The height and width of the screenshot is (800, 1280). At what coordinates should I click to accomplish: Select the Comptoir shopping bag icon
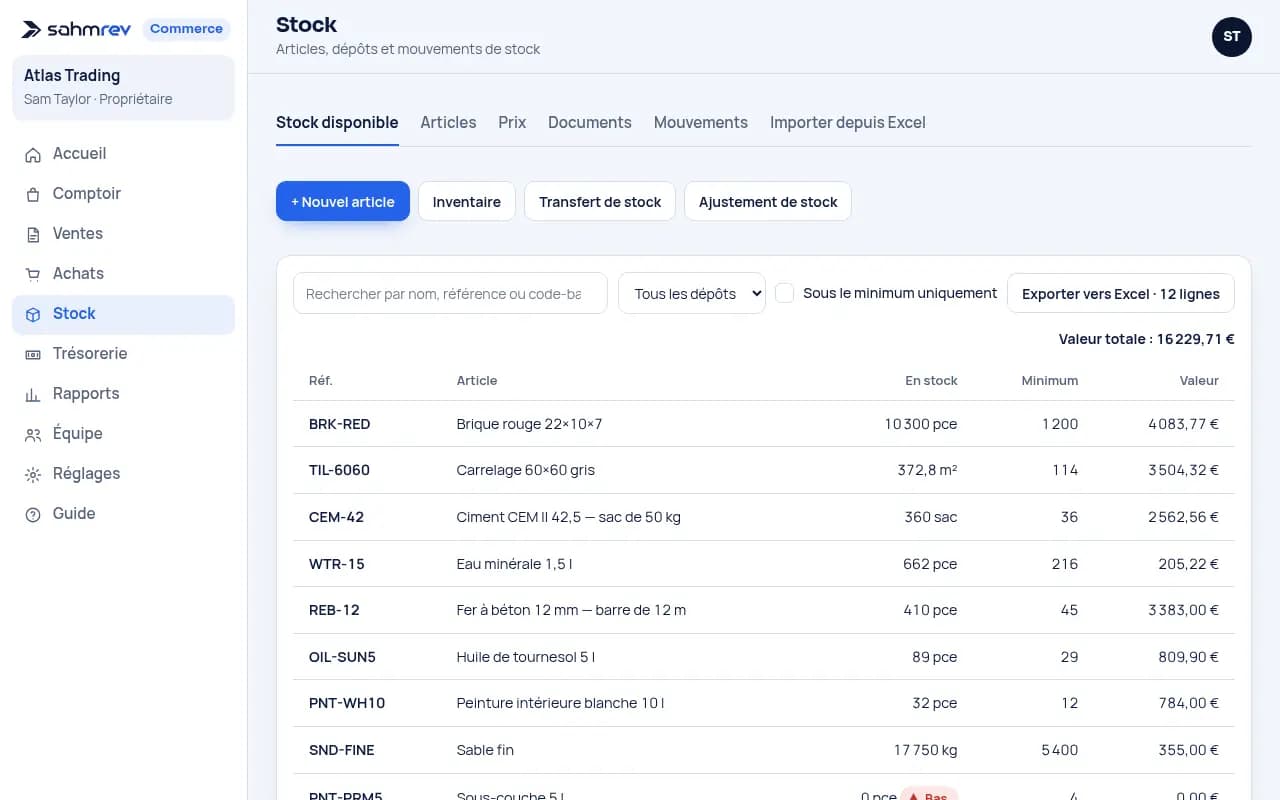(33, 194)
